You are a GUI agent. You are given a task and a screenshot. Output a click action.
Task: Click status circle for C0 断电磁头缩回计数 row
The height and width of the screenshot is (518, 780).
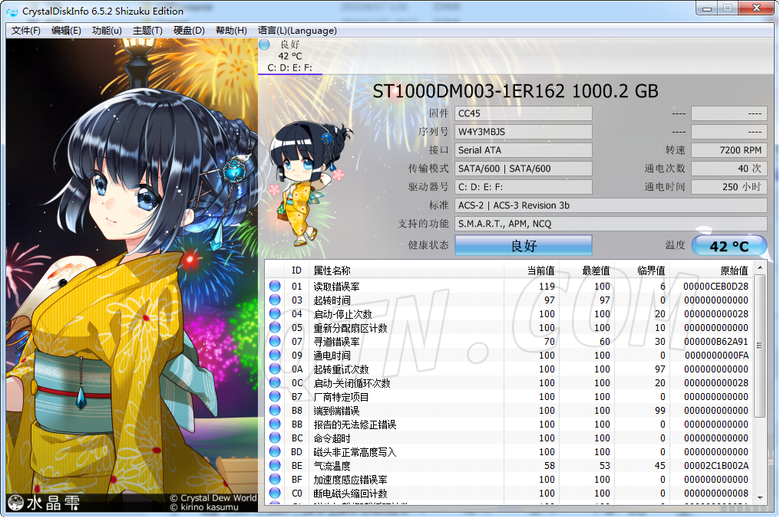click(274, 493)
